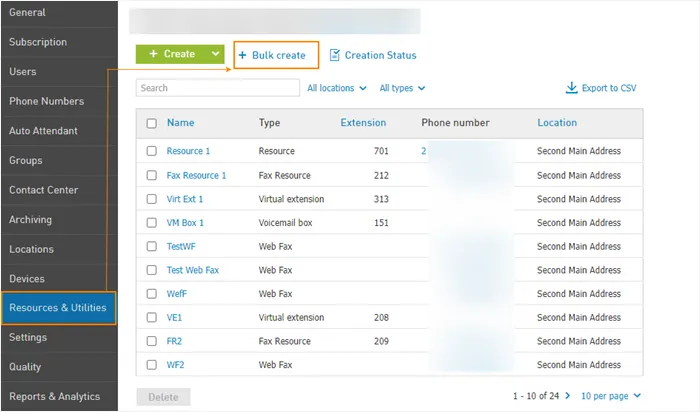The image size is (700, 412).
Task: Open Auto Attendant section
Action: pyautogui.click(x=59, y=131)
